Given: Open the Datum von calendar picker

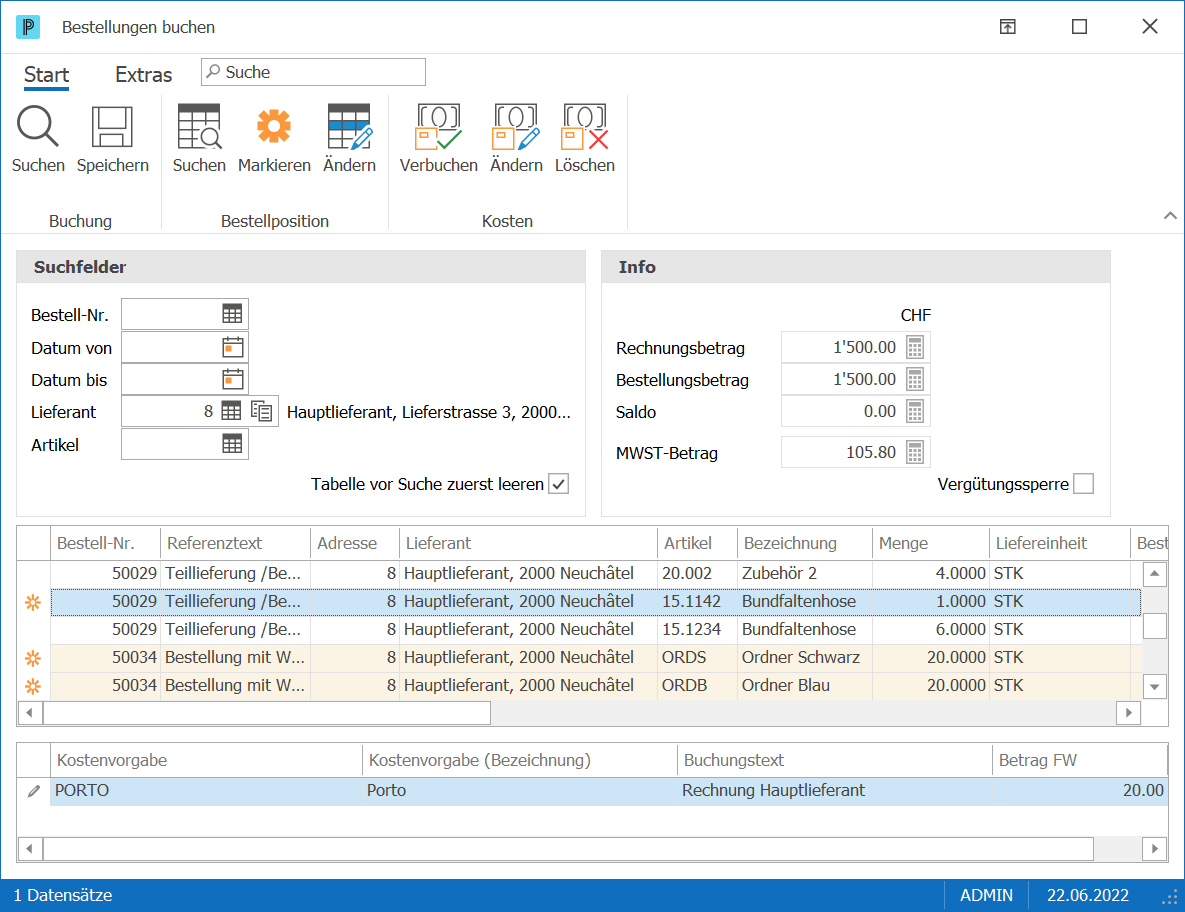Looking at the screenshot, I should click(232, 347).
